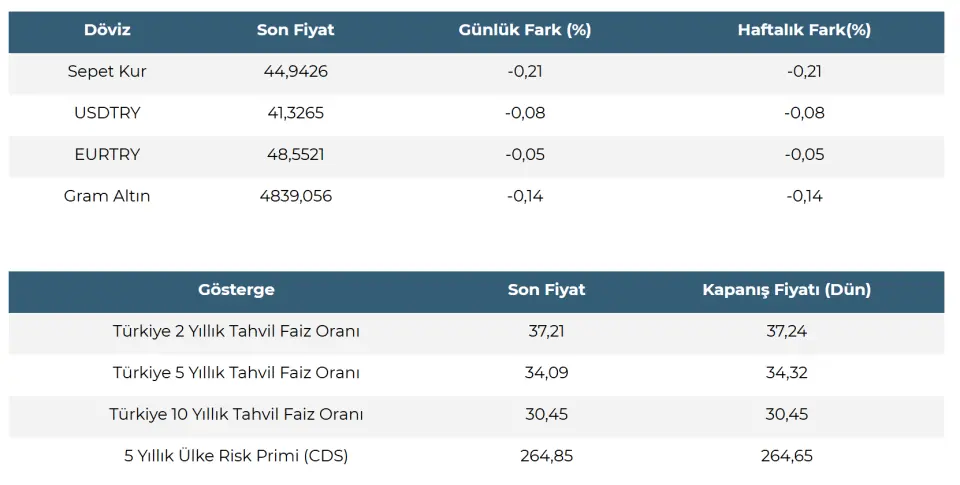Select the Gram Altın row label
Screen dimensions: 960x485
tap(107, 196)
